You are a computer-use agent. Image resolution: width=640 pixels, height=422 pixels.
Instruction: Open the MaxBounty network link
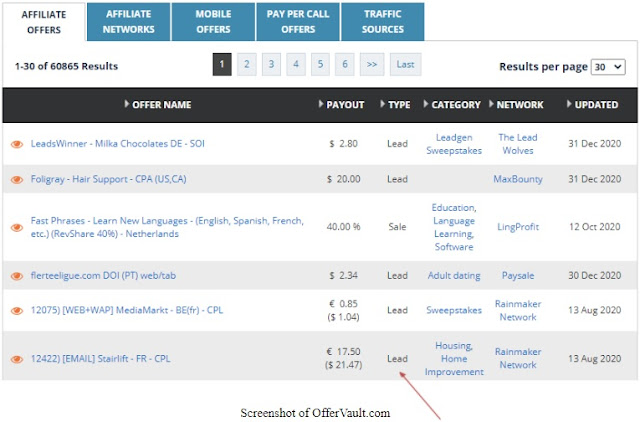tap(518, 179)
